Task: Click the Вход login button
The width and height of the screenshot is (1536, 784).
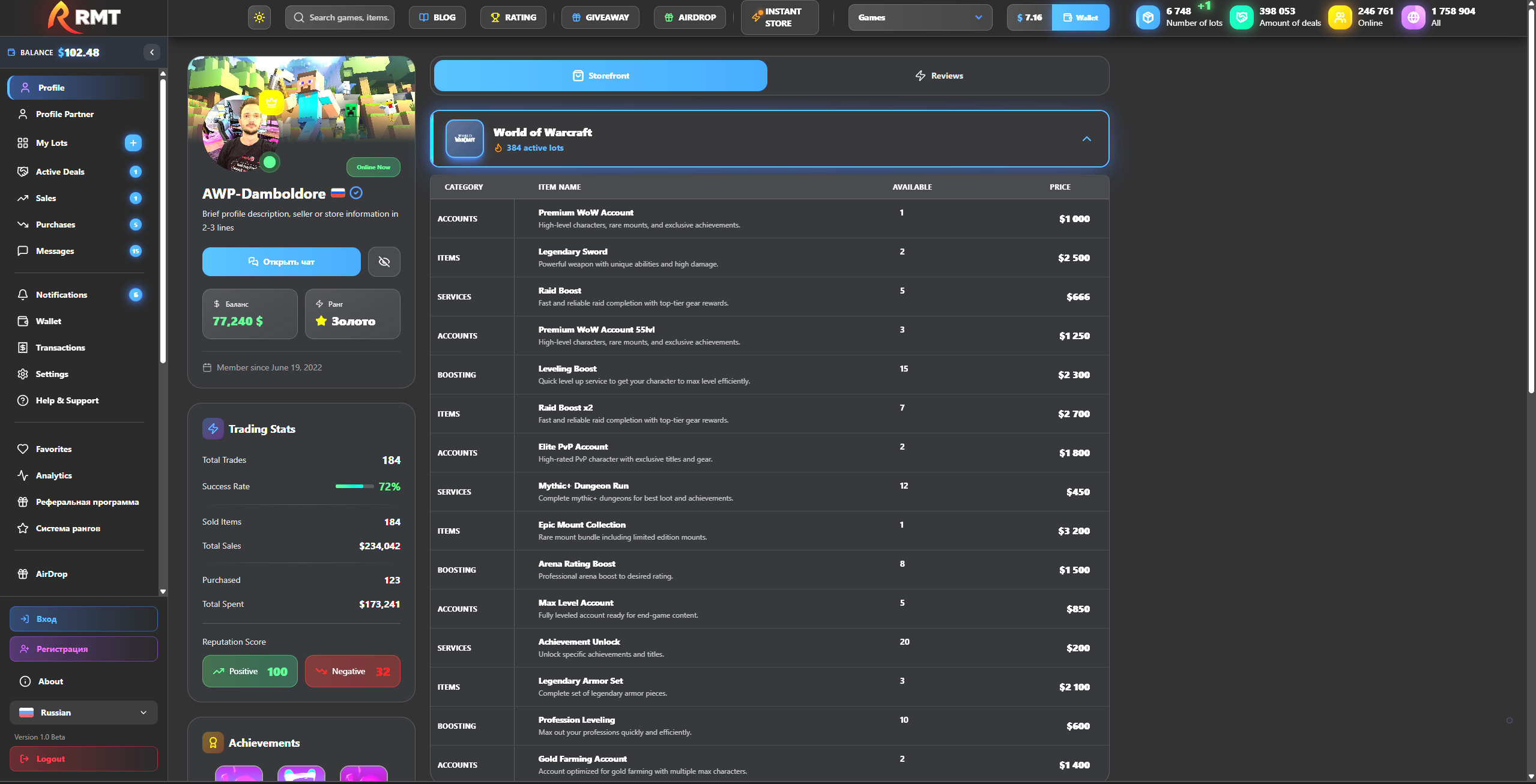Action: tap(83, 619)
